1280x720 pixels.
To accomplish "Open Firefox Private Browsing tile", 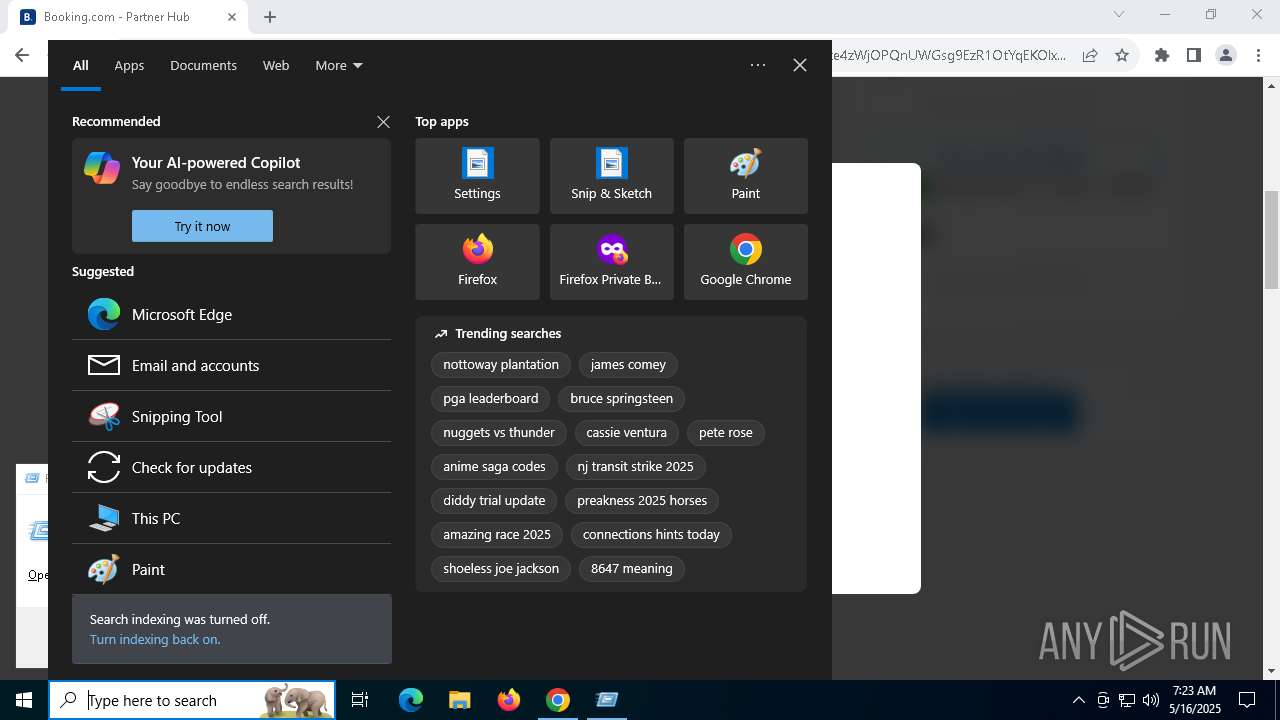I will coord(611,262).
